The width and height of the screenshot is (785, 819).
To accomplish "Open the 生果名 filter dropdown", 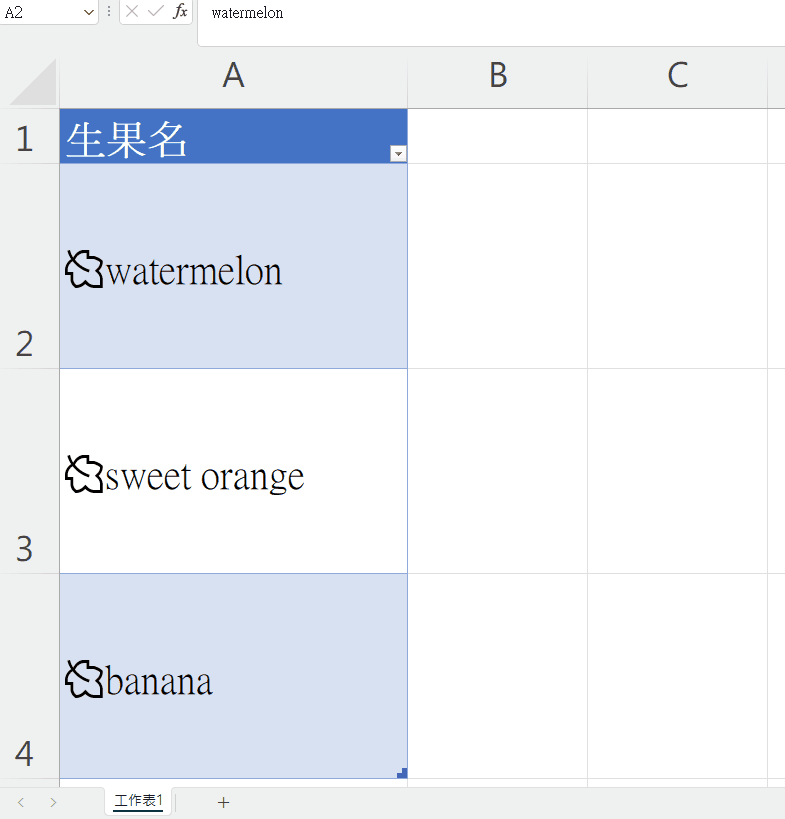I will tap(398, 154).
